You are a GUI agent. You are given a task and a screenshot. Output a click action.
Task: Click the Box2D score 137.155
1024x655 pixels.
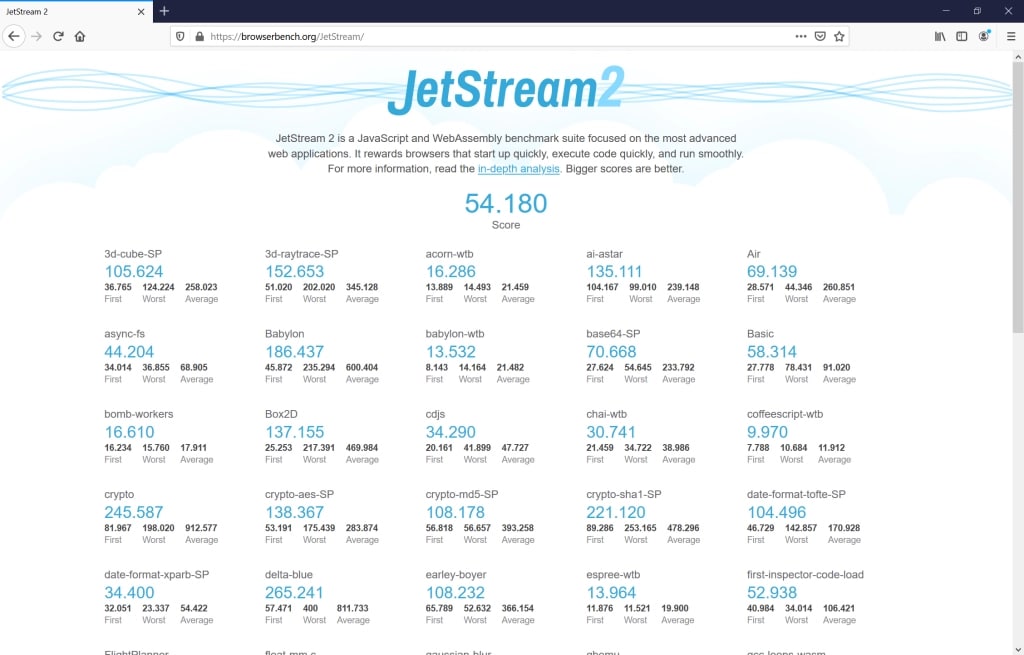295,432
